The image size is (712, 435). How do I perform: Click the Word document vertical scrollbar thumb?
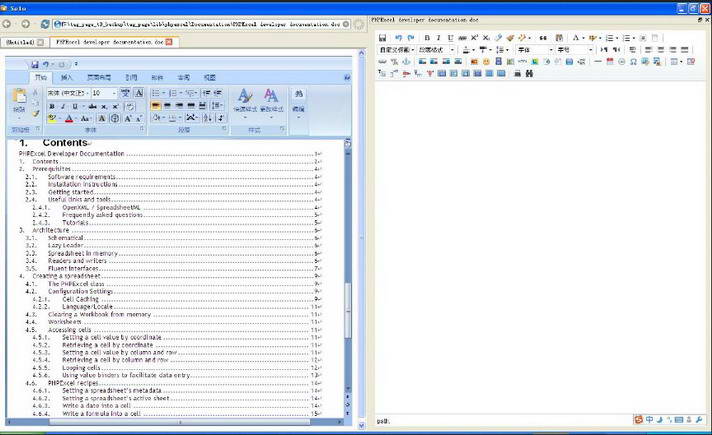pos(348,310)
